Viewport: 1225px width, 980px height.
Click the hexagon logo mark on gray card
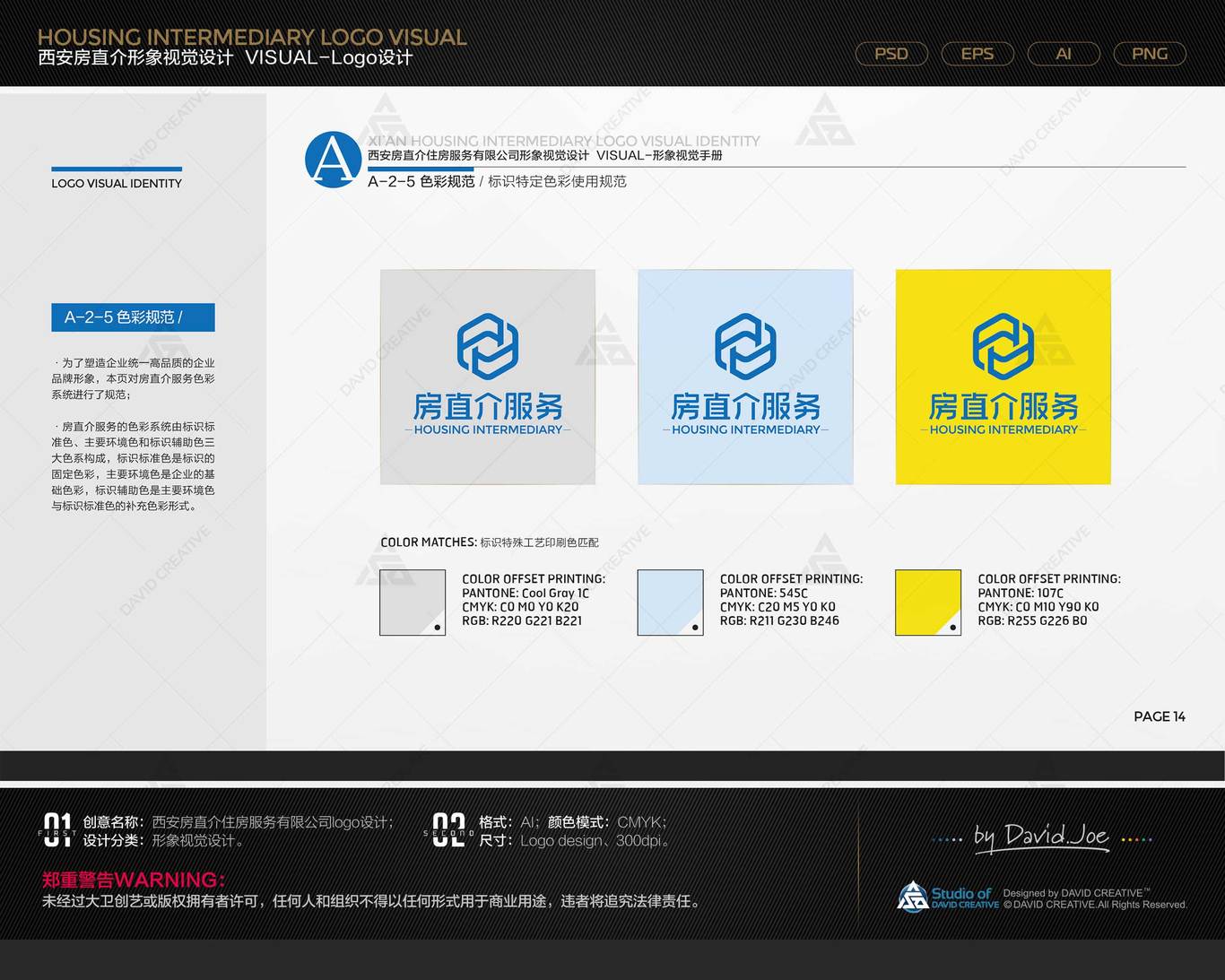click(488, 346)
